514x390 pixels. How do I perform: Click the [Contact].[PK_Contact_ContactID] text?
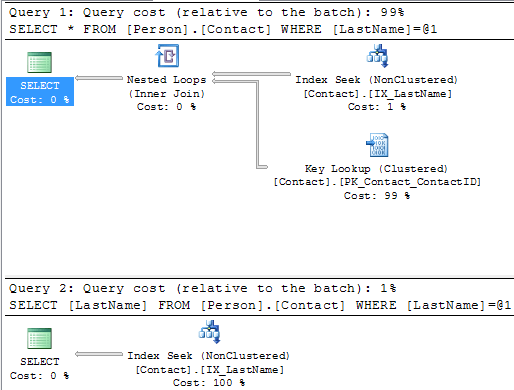(x=377, y=182)
